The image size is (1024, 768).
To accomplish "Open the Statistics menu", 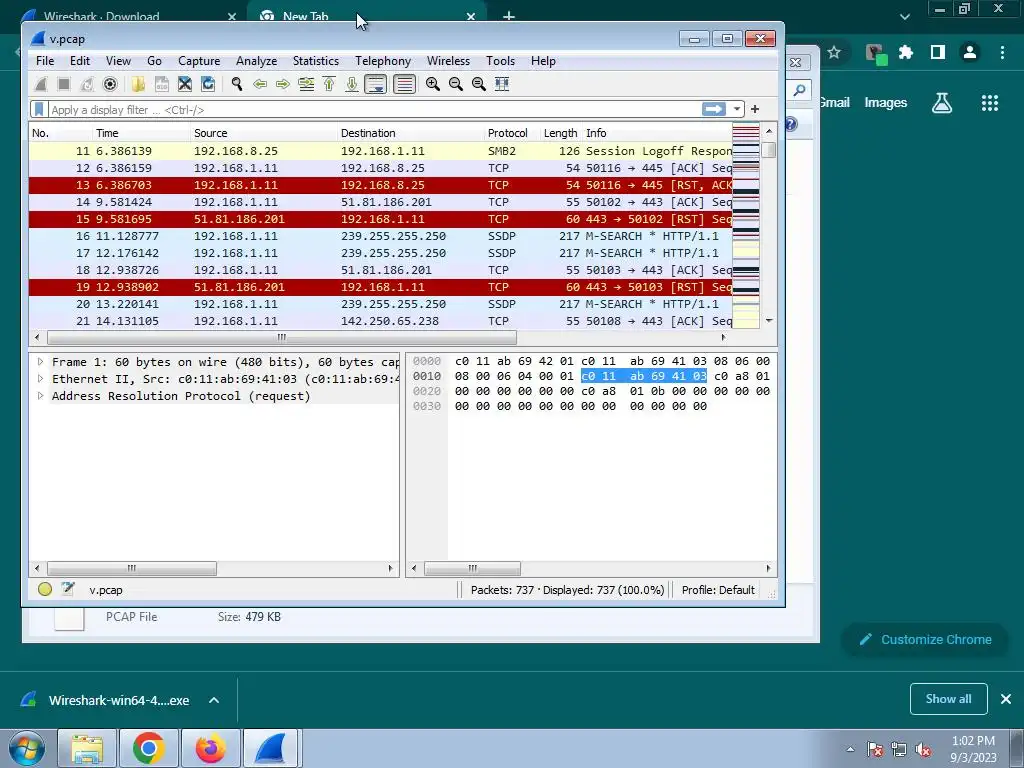I will tap(315, 61).
